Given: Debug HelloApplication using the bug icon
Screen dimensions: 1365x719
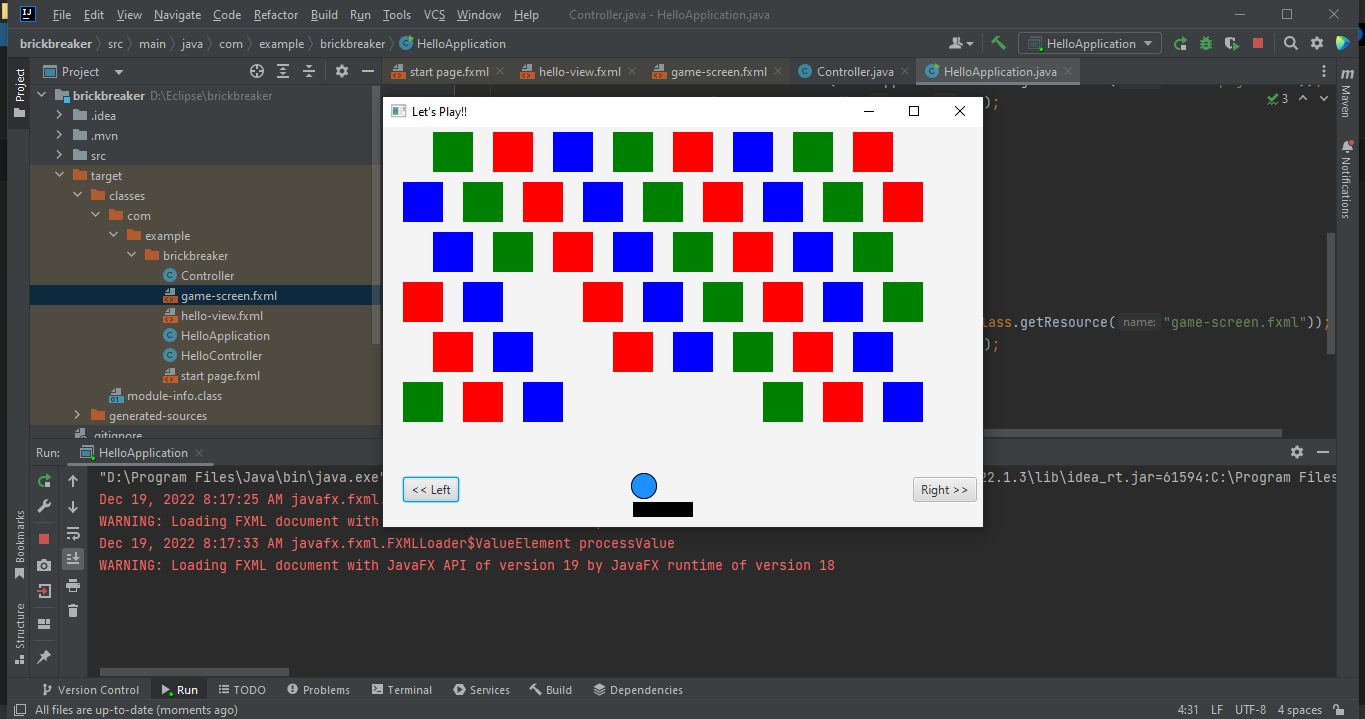Looking at the screenshot, I should 1205,43.
